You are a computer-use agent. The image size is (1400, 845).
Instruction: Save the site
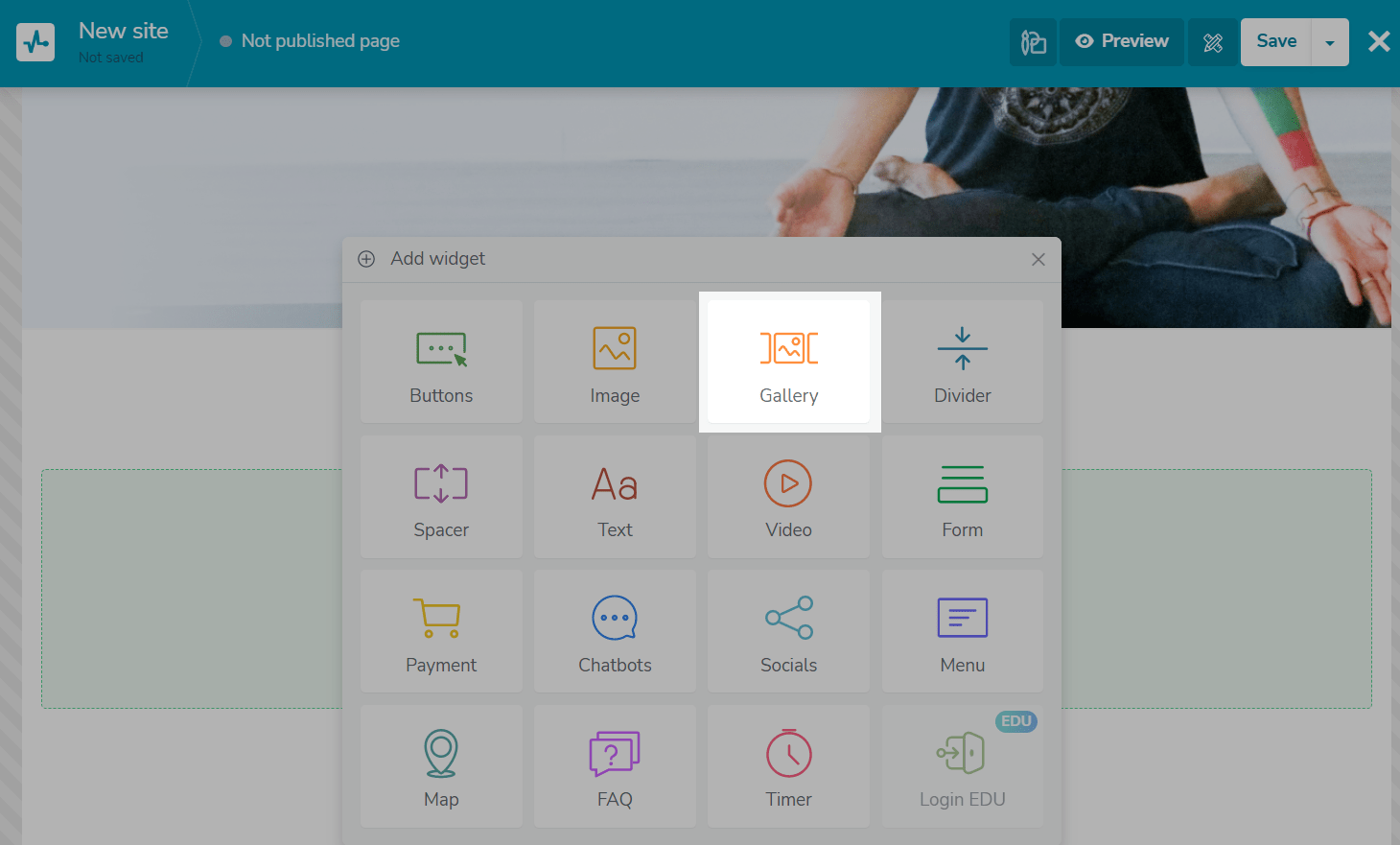(x=1276, y=42)
